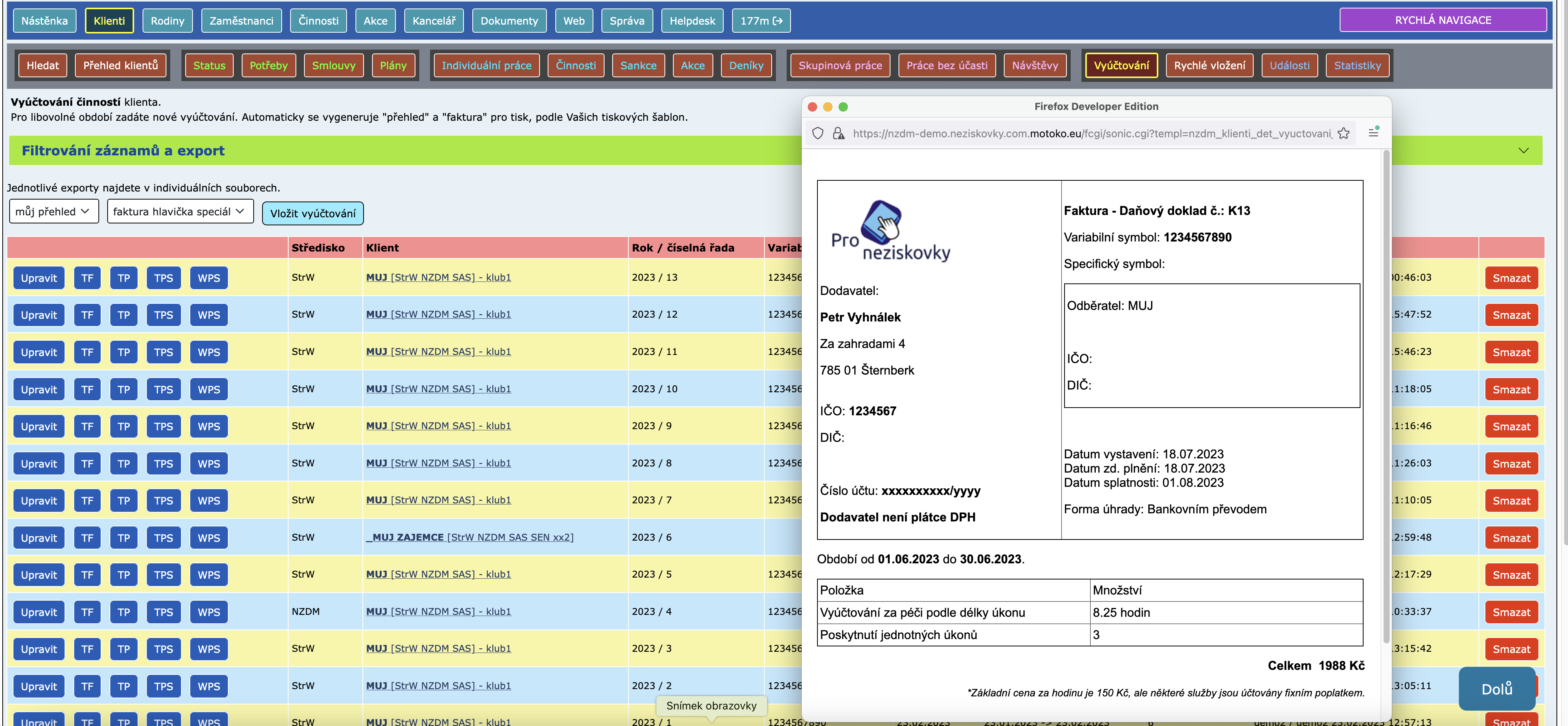Viewport: 1568px width, 726px height.
Task: Switch to Smlouvy client sub-tab
Action: (333, 65)
